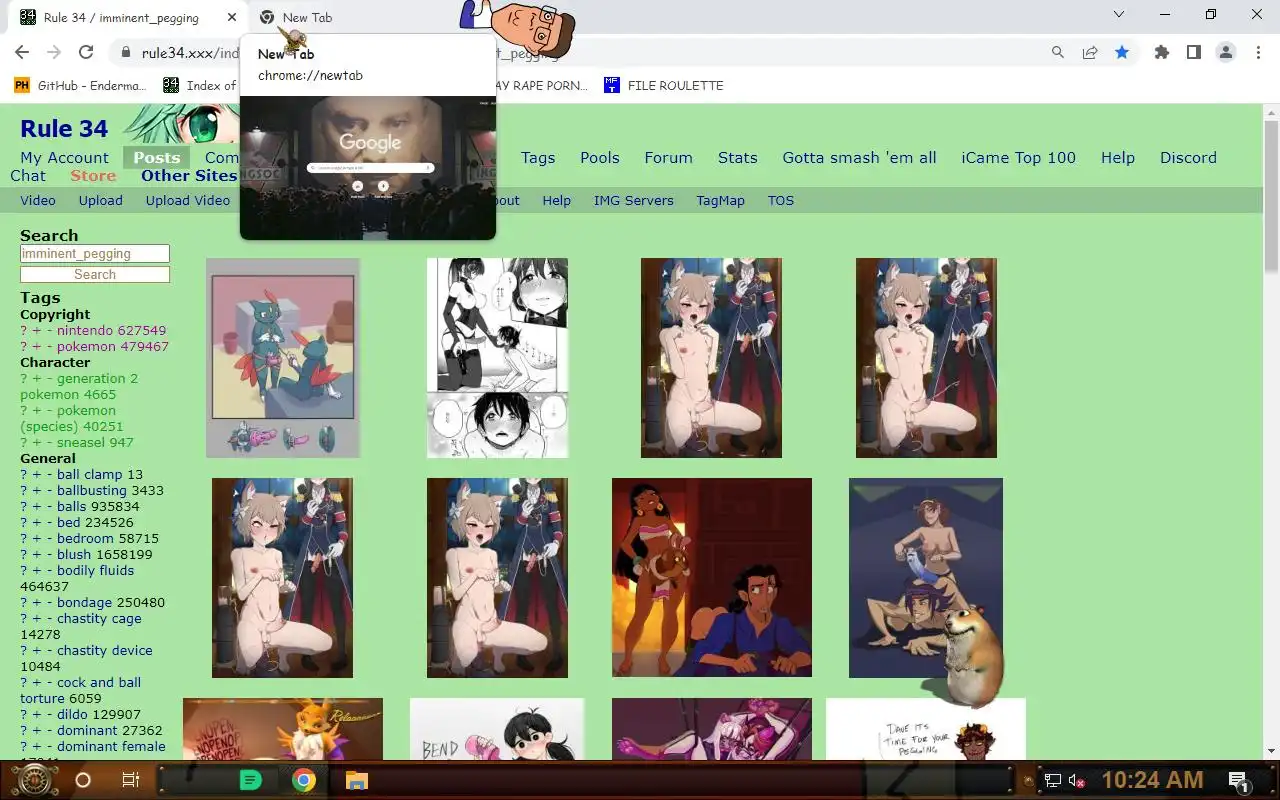
Task: Open the Video submenu link
Action: (x=38, y=200)
